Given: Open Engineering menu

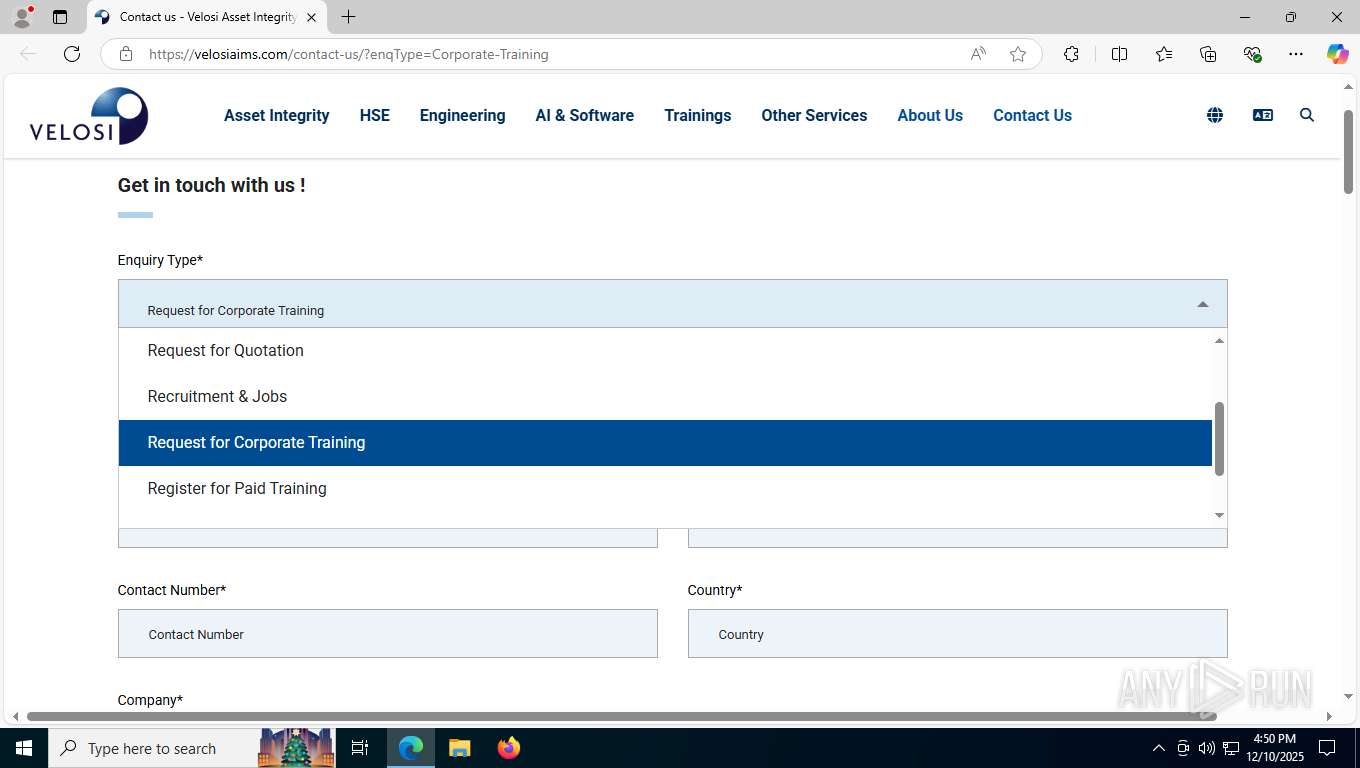Looking at the screenshot, I should click(463, 116).
